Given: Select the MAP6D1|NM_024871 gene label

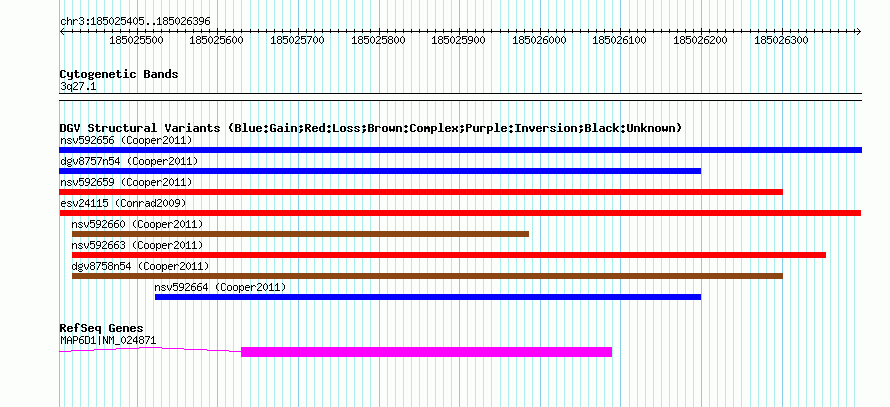Looking at the screenshot, I should [108, 341].
